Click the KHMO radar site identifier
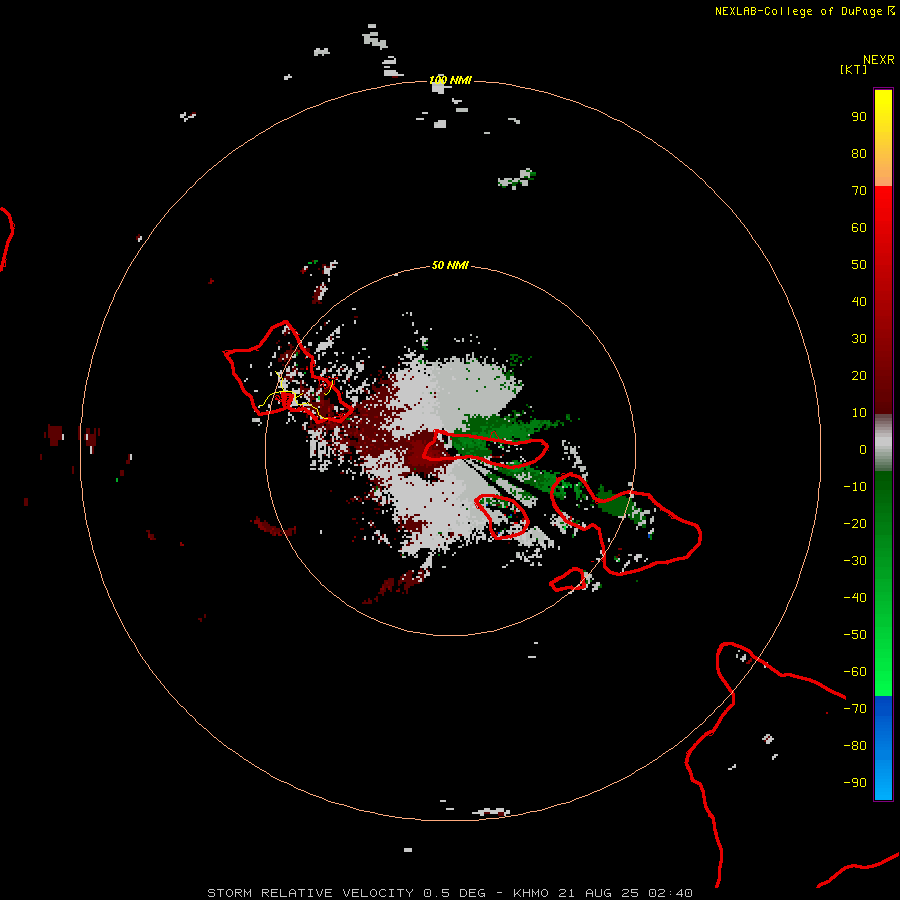Viewport: 900px width, 900px height. pos(532,893)
